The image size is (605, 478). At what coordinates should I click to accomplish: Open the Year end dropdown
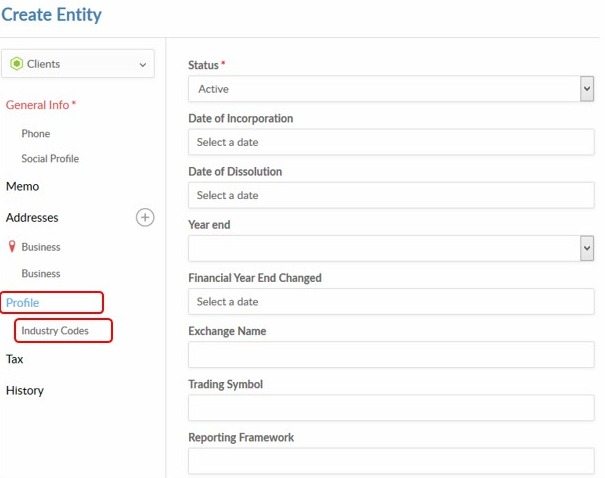[390, 248]
